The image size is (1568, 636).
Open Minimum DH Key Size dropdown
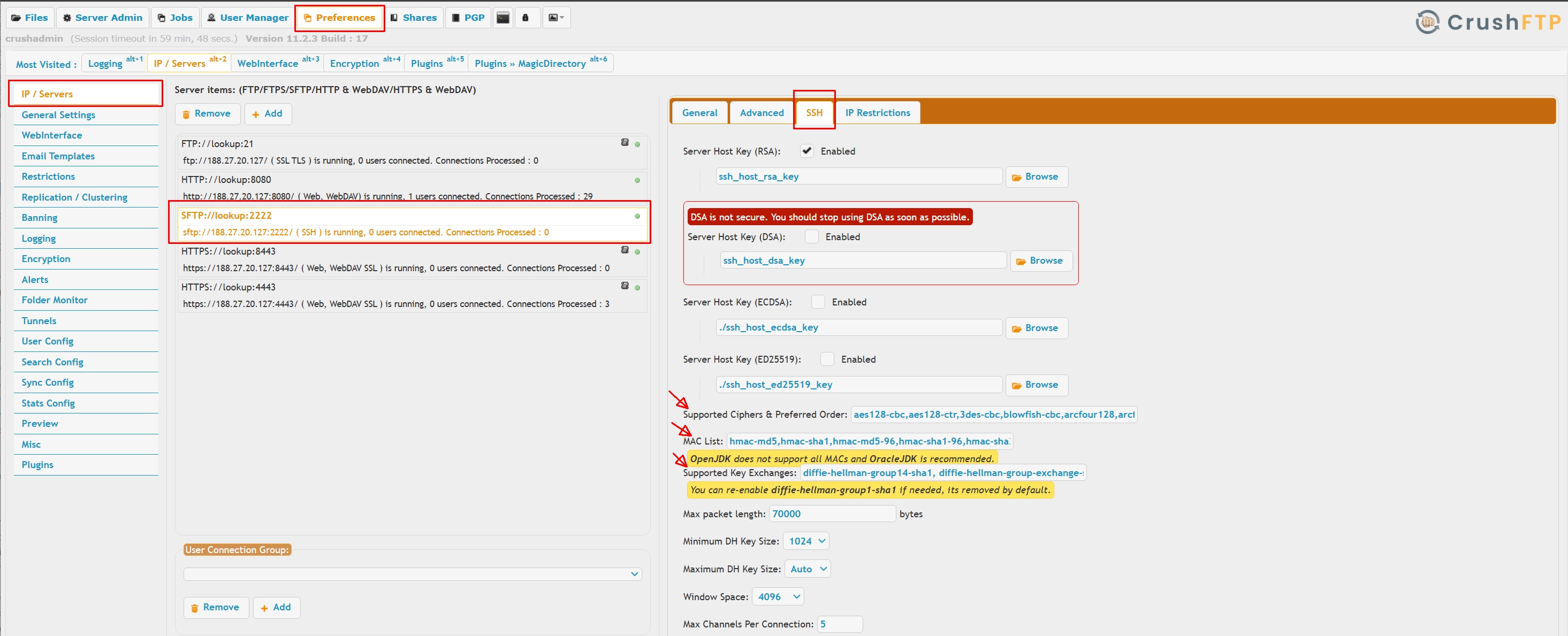[806, 541]
